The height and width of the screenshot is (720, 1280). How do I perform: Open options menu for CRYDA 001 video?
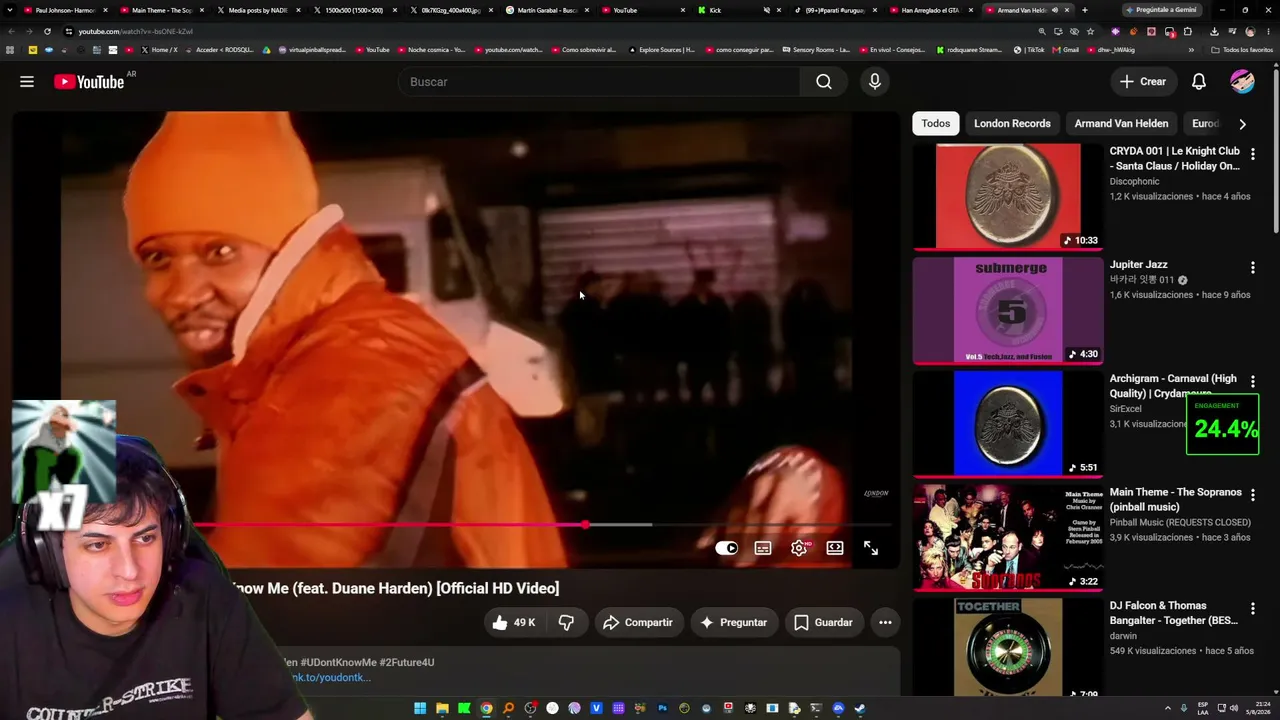[1252, 154]
